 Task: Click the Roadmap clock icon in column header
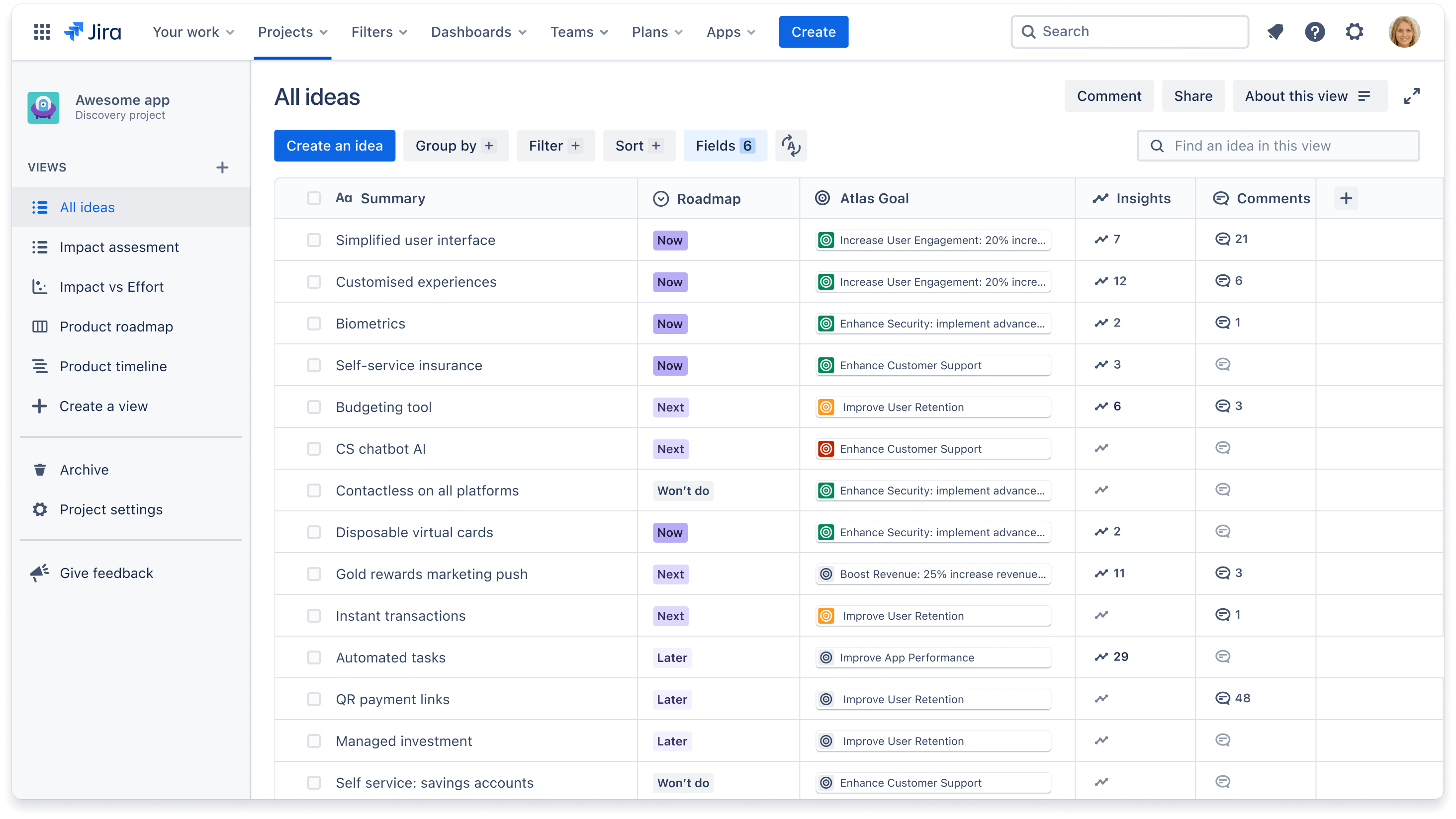tap(661, 198)
